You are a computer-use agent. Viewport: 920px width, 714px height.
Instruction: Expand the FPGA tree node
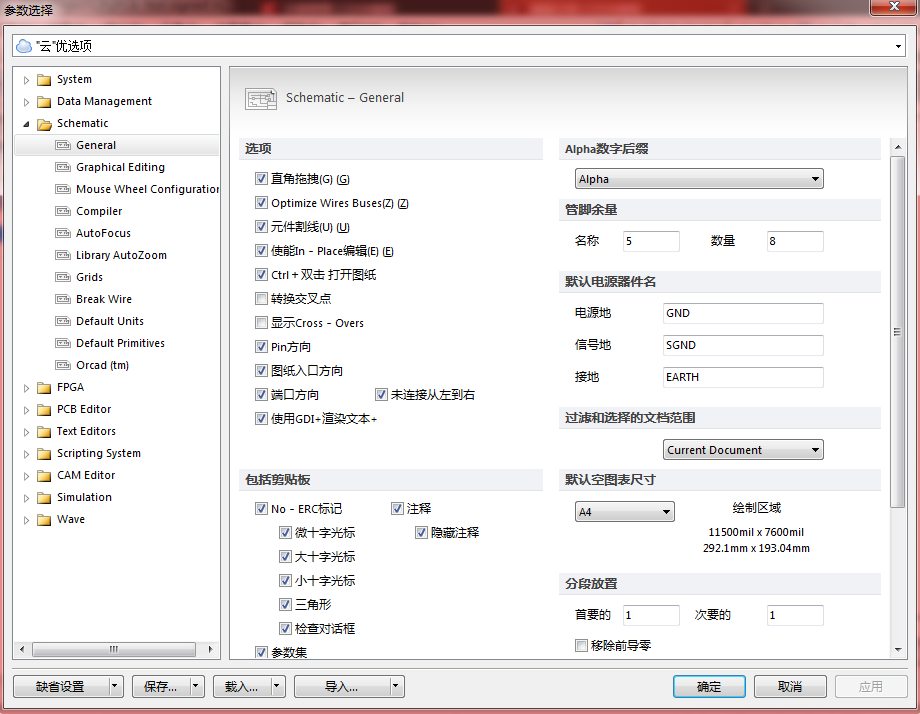[x=27, y=388]
